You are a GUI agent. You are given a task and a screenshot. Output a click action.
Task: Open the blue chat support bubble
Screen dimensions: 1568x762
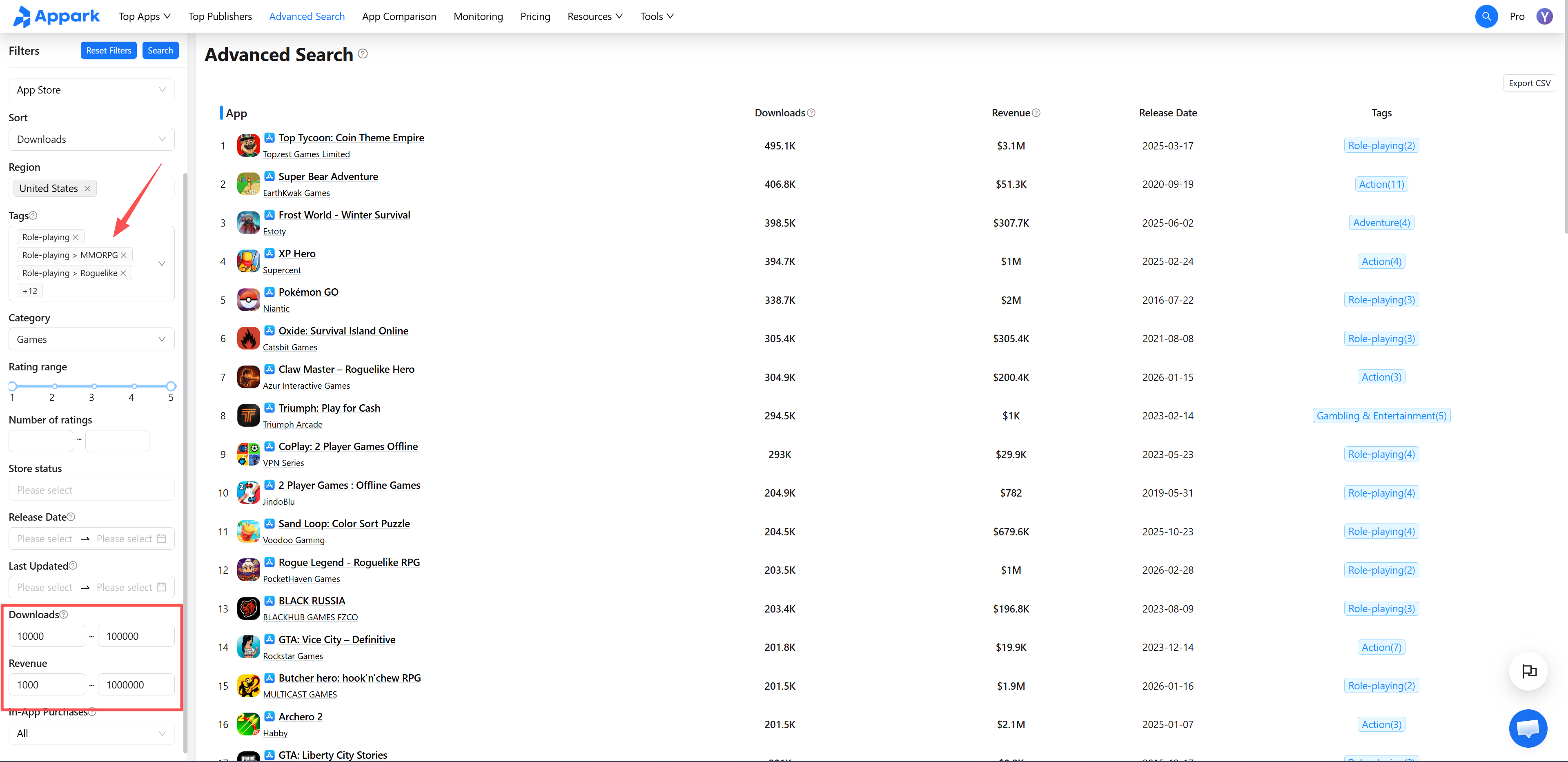click(1528, 728)
